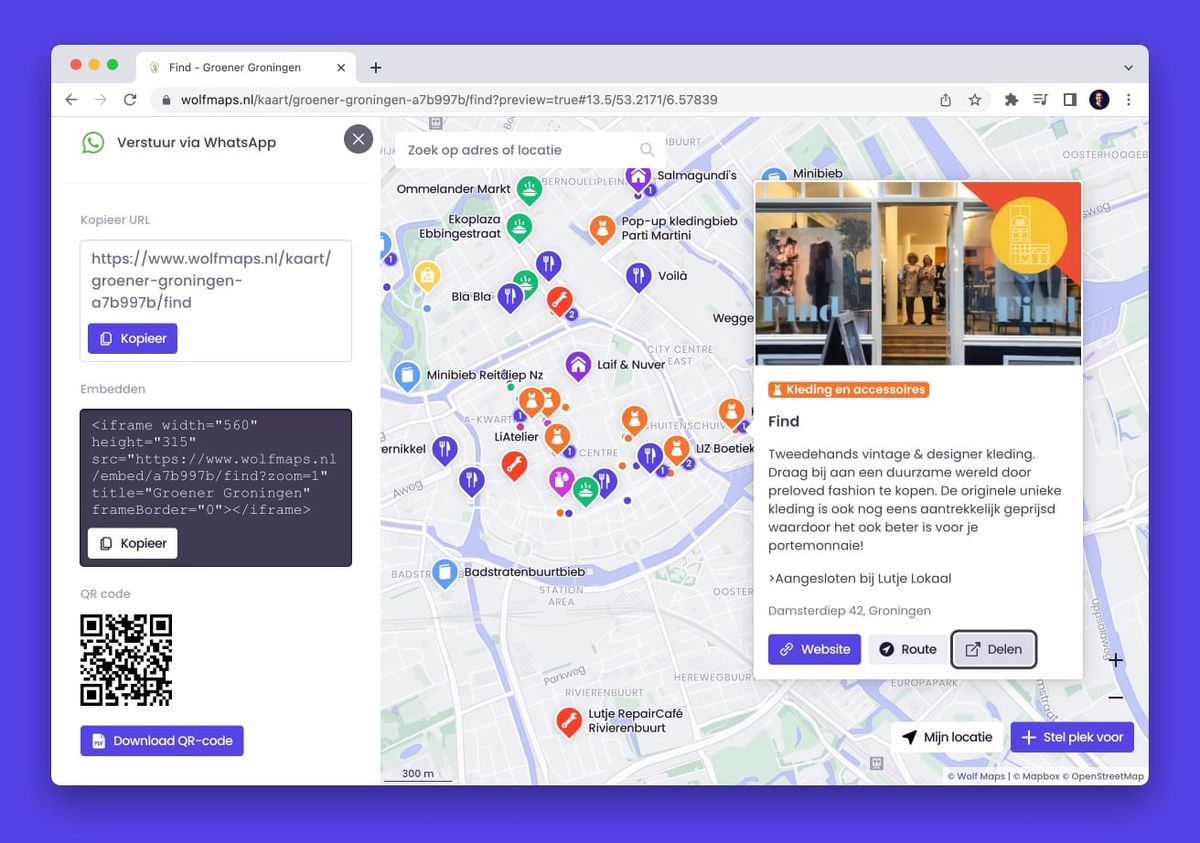This screenshot has width=1200, height=843.
Task: Suggest a place with Stel plek voor
Action: tap(1072, 737)
